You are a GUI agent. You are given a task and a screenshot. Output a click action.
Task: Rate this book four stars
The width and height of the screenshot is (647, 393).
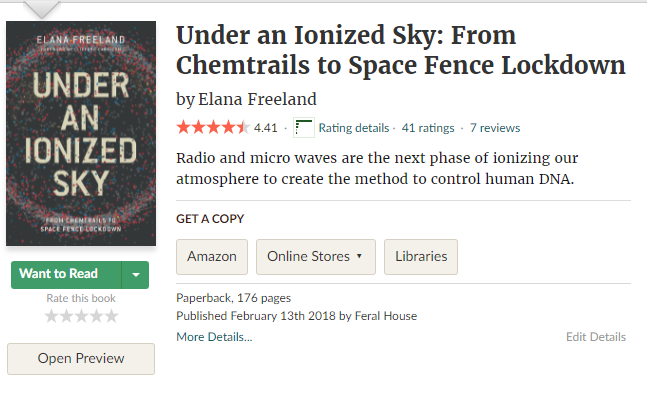tap(96, 316)
